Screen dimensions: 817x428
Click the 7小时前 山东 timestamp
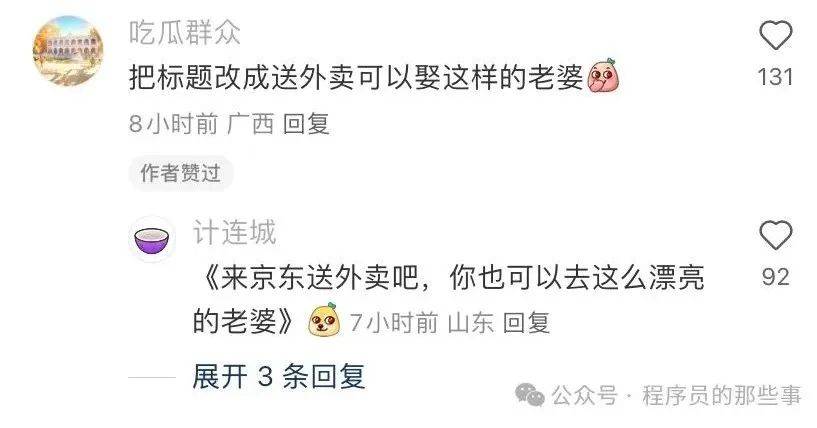(x=422, y=323)
